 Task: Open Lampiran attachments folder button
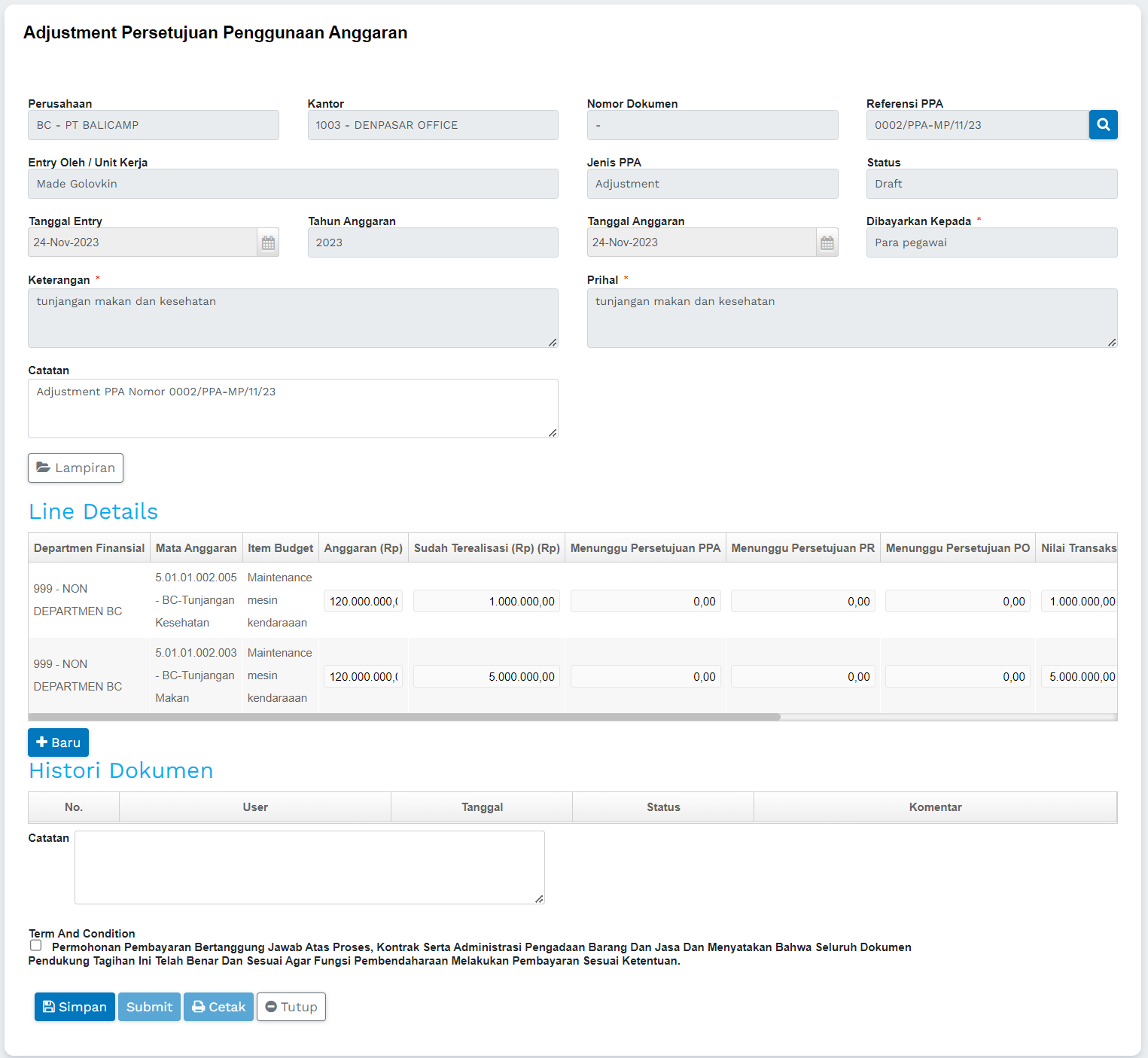tap(75, 468)
